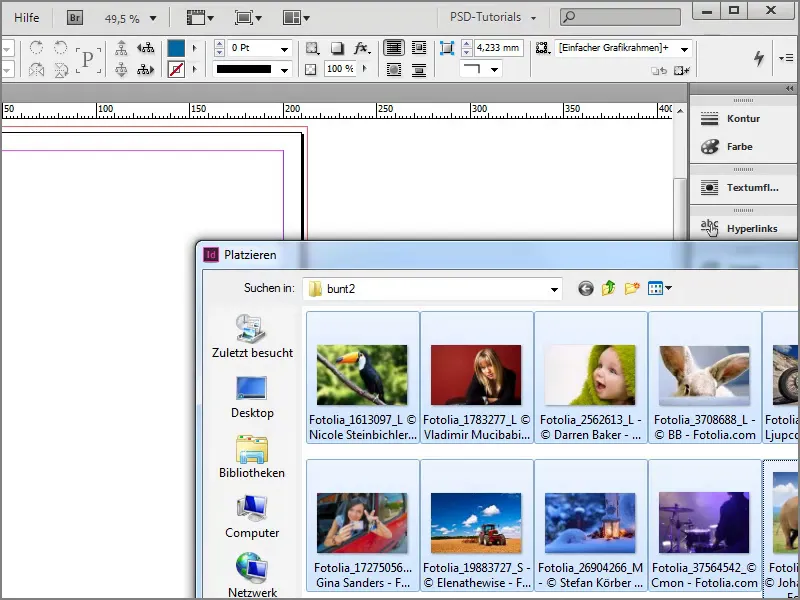Click the object style icon

pyautogui.click(x=542, y=48)
